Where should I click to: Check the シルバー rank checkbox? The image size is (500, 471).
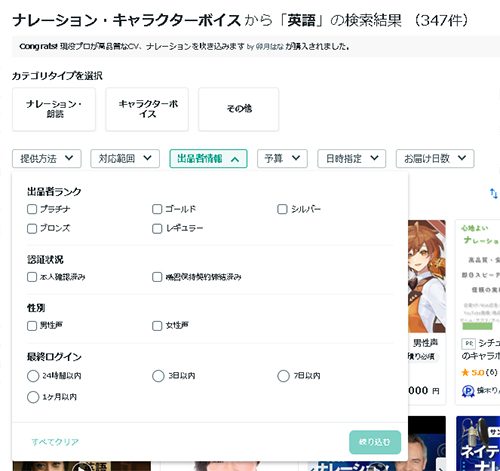[x=282, y=209]
